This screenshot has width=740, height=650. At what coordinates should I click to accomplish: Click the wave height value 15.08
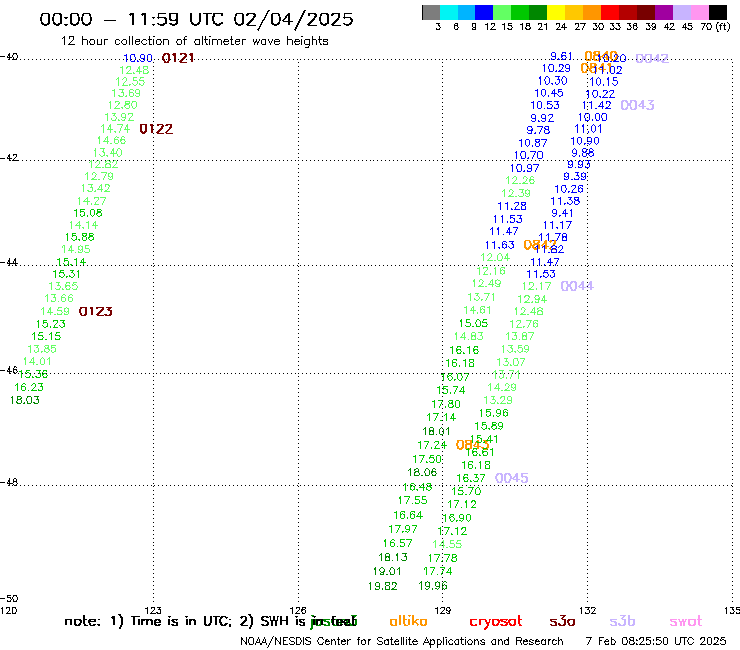coord(88,213)
